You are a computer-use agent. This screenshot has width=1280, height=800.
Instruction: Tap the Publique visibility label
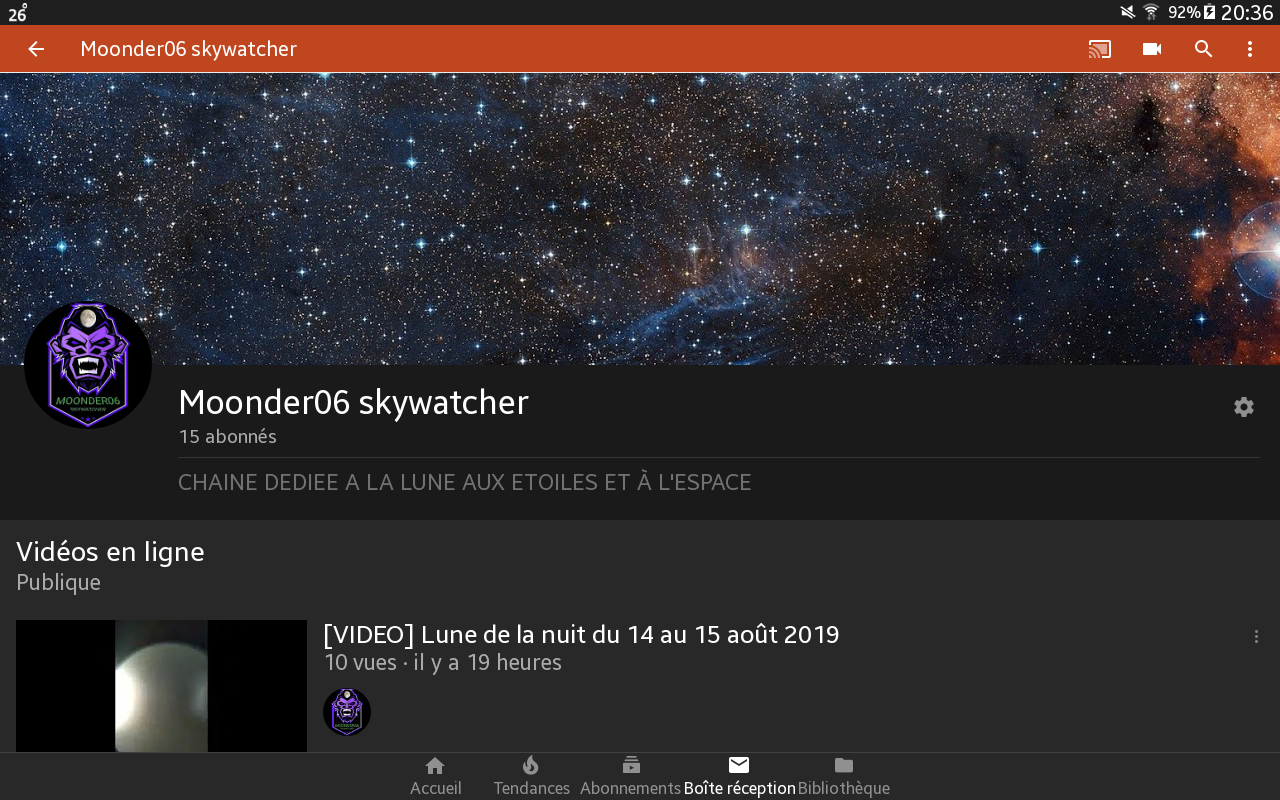[58, 583]
